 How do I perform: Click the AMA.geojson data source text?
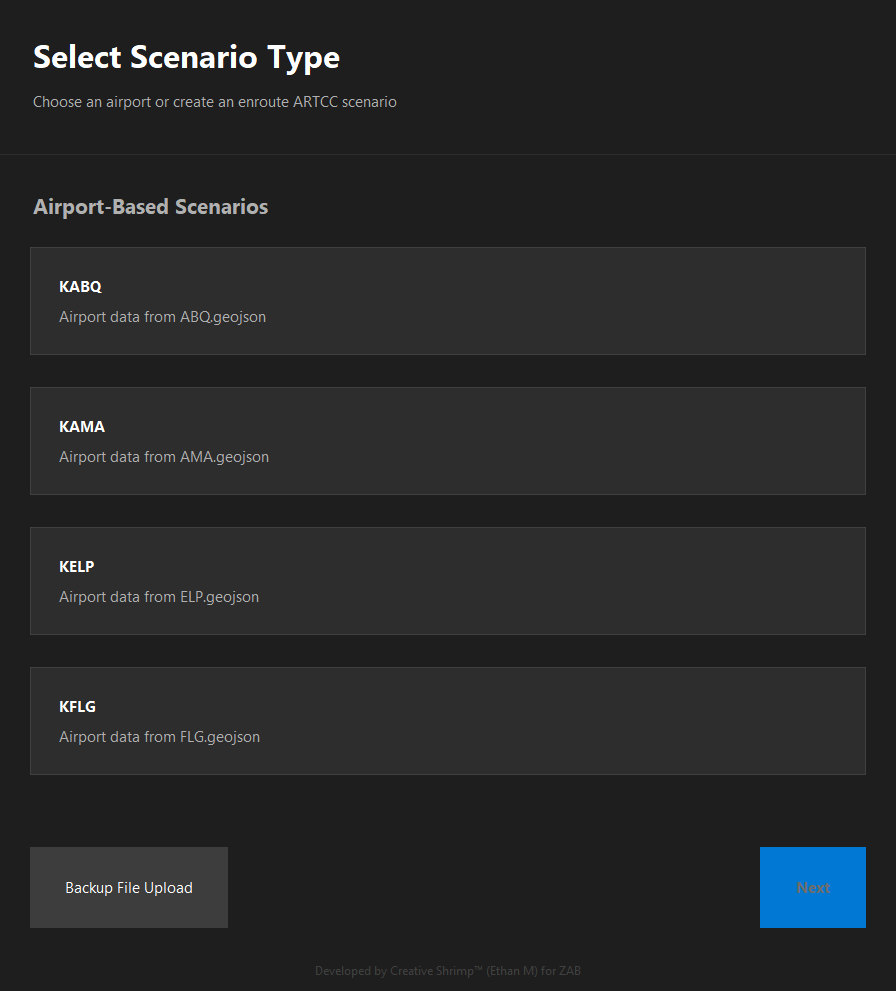coord(163,456)
